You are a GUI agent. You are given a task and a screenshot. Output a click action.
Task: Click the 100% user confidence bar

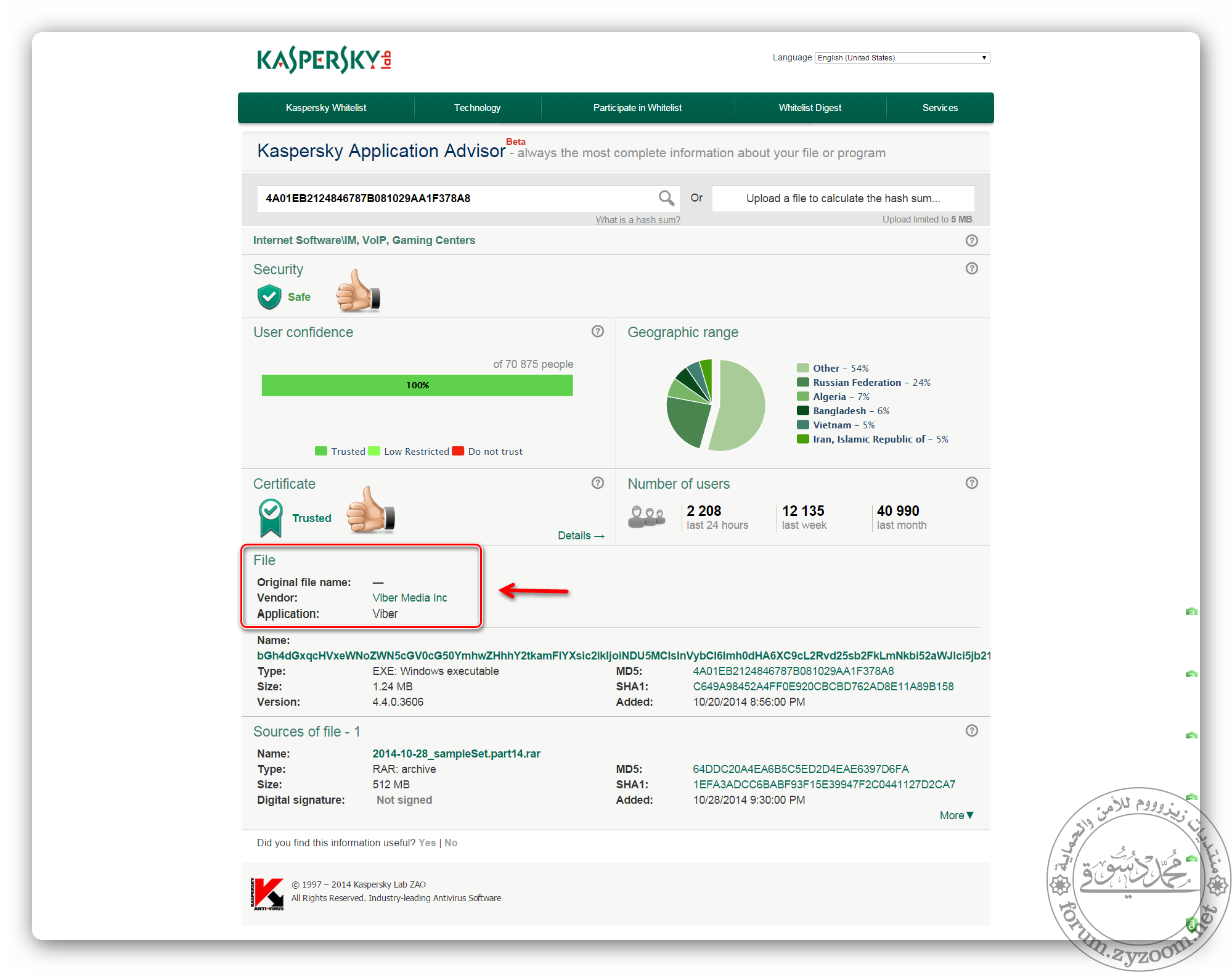[417, 385]
